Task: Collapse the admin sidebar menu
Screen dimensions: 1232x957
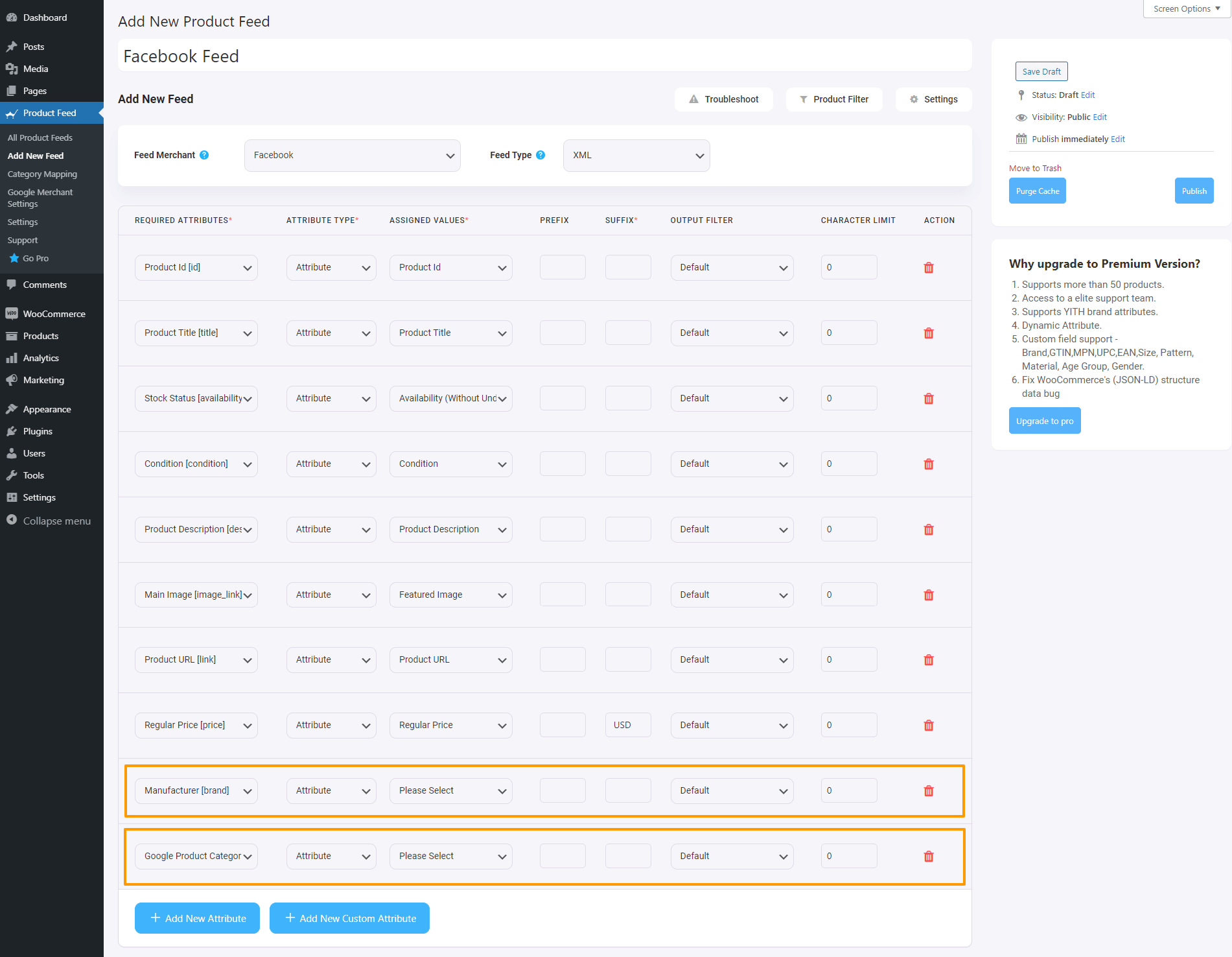Action: tap(49, 521)
